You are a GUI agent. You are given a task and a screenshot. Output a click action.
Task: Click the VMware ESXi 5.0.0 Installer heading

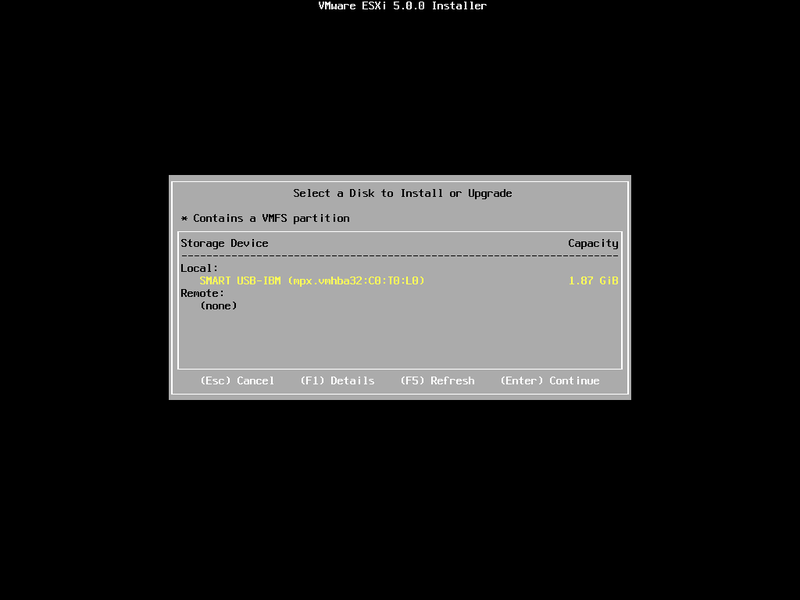click(x=402, y=6)
